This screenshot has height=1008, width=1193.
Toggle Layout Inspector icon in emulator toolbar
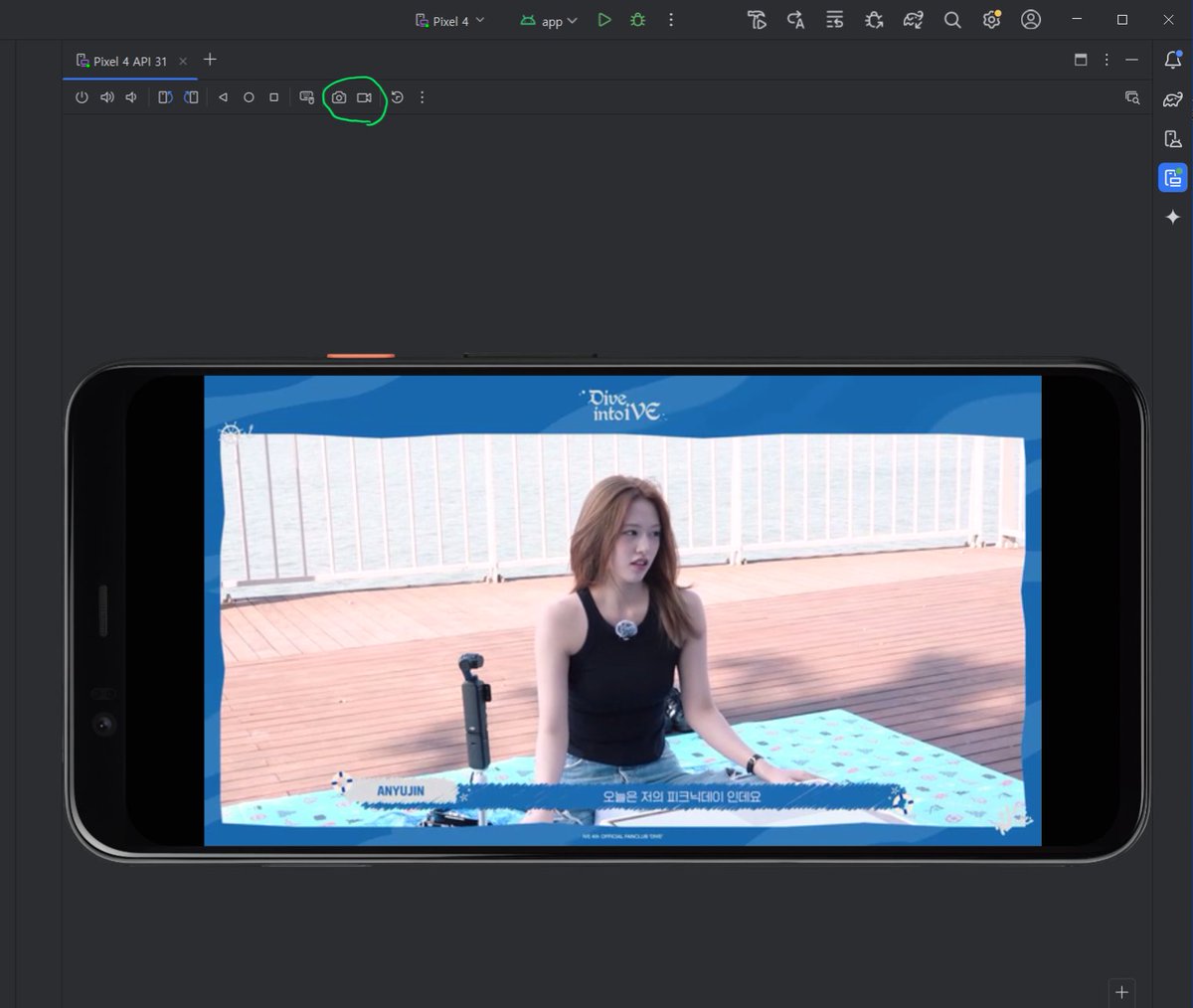[x=1132, y=97]
